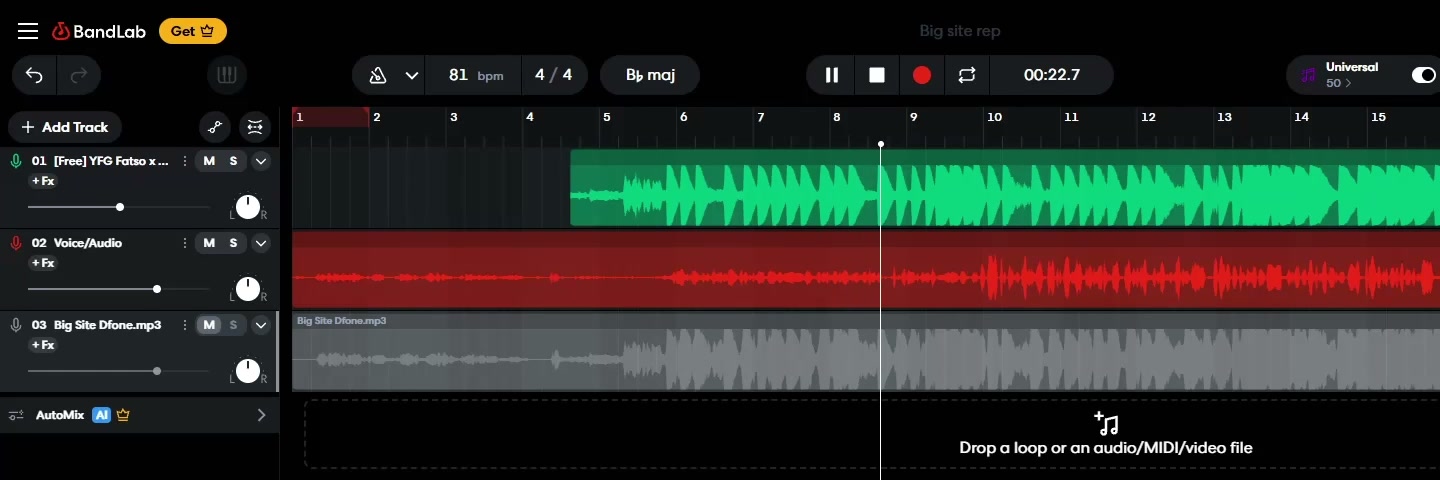
Task: Start recording with the red button
Action: coord(922,75)
